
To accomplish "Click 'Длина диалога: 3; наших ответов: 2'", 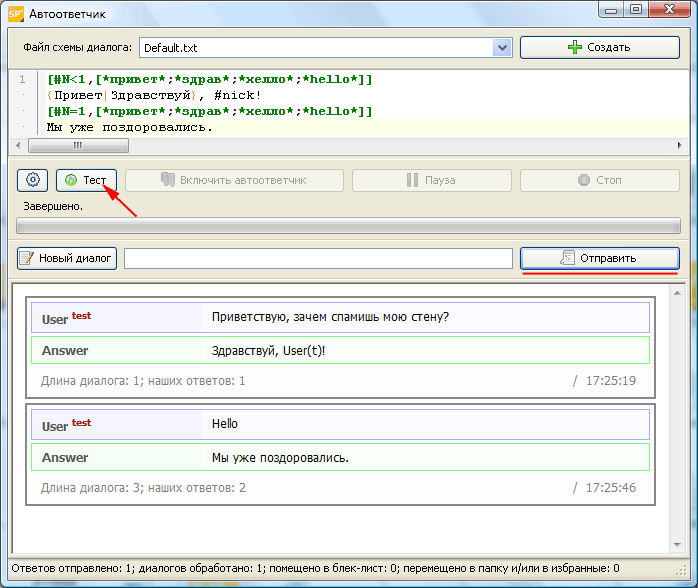I will coord(143,488).
